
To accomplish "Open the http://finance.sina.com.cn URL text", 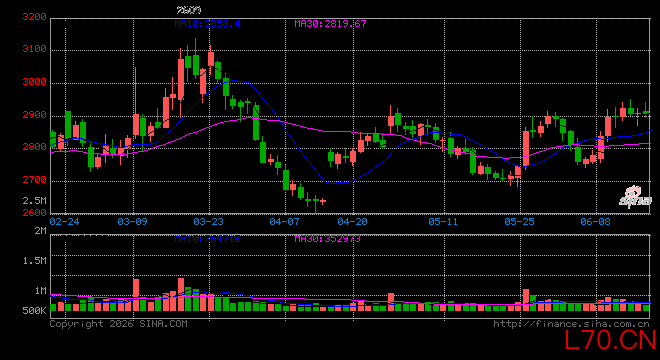I will [x=571, y=324].
